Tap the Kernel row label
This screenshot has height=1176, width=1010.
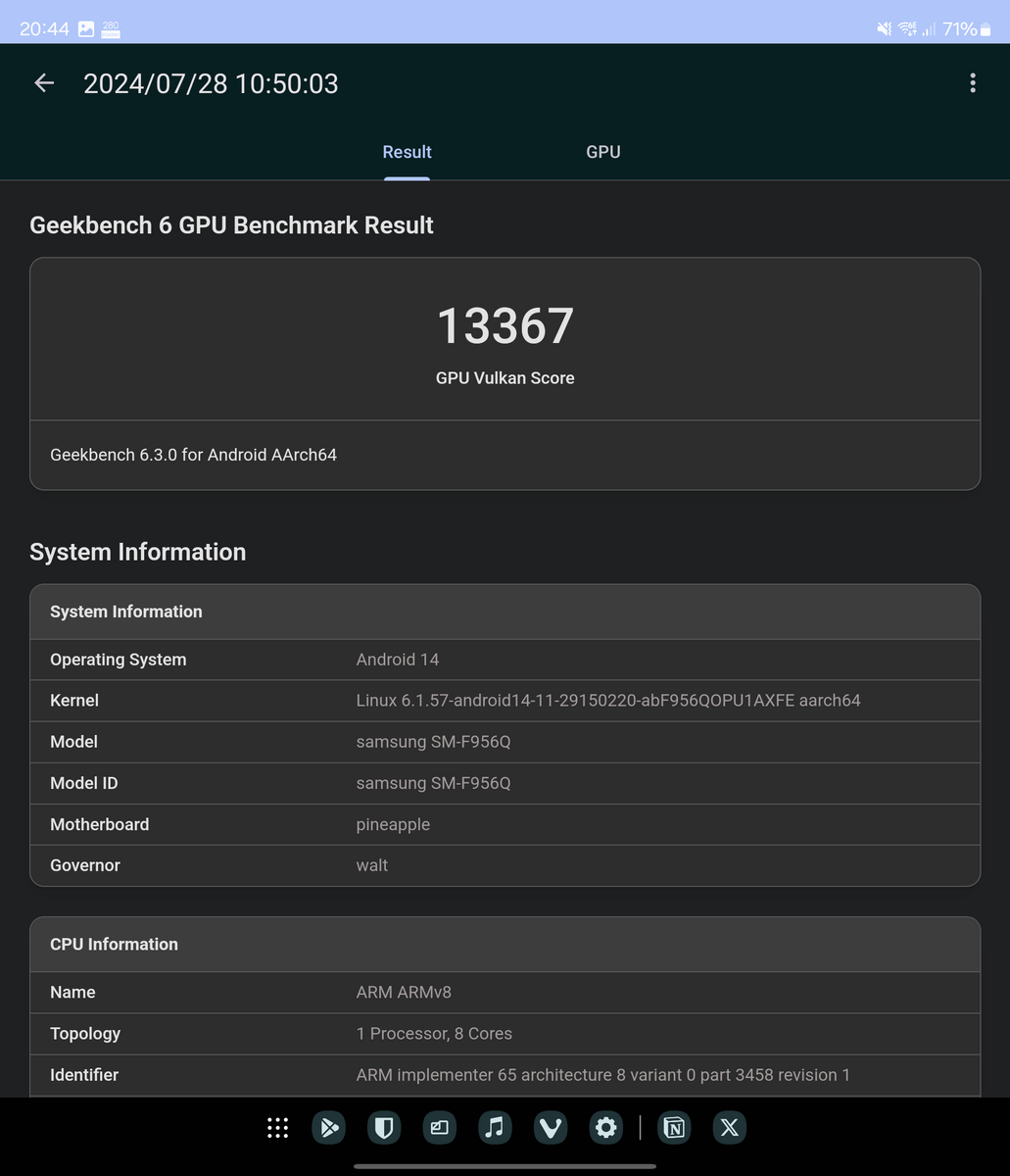click(x=74, y=701)
